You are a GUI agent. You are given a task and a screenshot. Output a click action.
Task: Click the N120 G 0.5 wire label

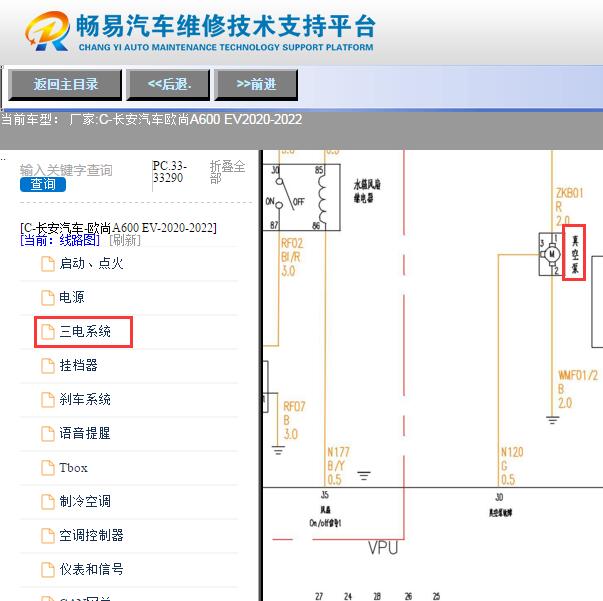(512, 466)
